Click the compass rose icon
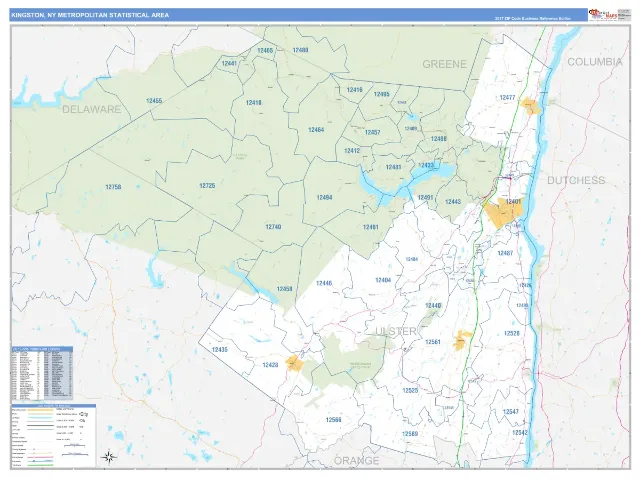This screenshot has height=480, width=640. coord(109,457)
